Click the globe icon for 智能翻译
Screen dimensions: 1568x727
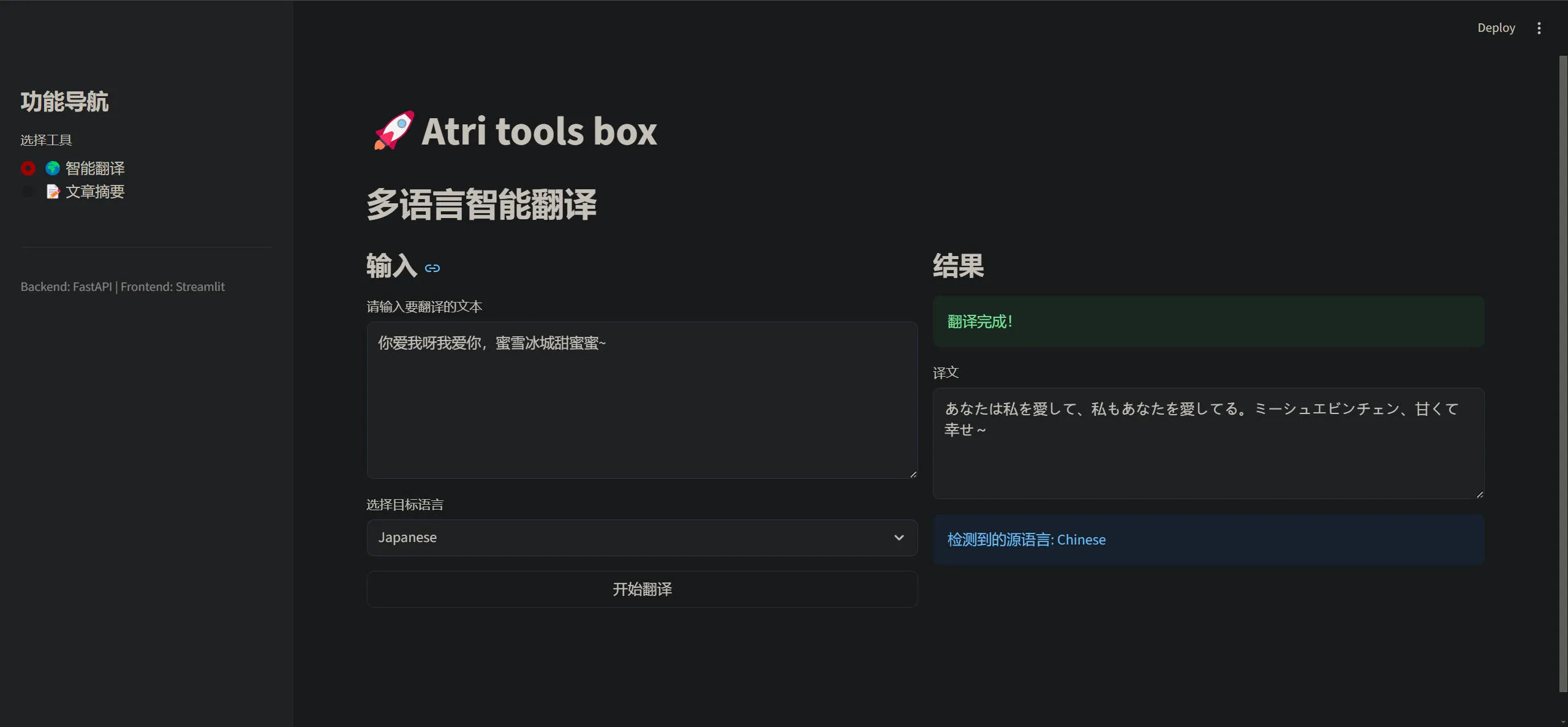coord(53,168)
